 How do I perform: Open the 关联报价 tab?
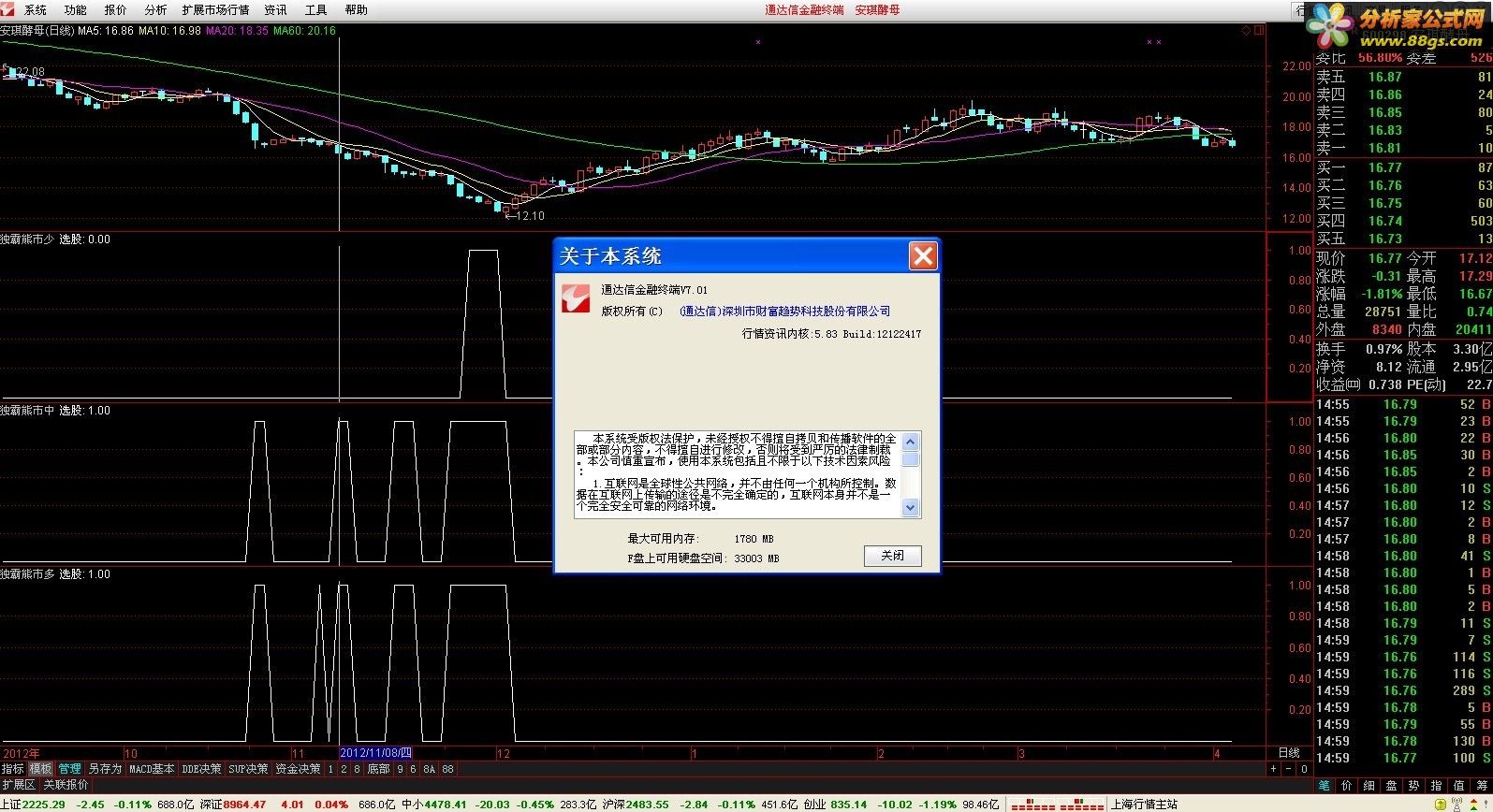coord(66,785)
